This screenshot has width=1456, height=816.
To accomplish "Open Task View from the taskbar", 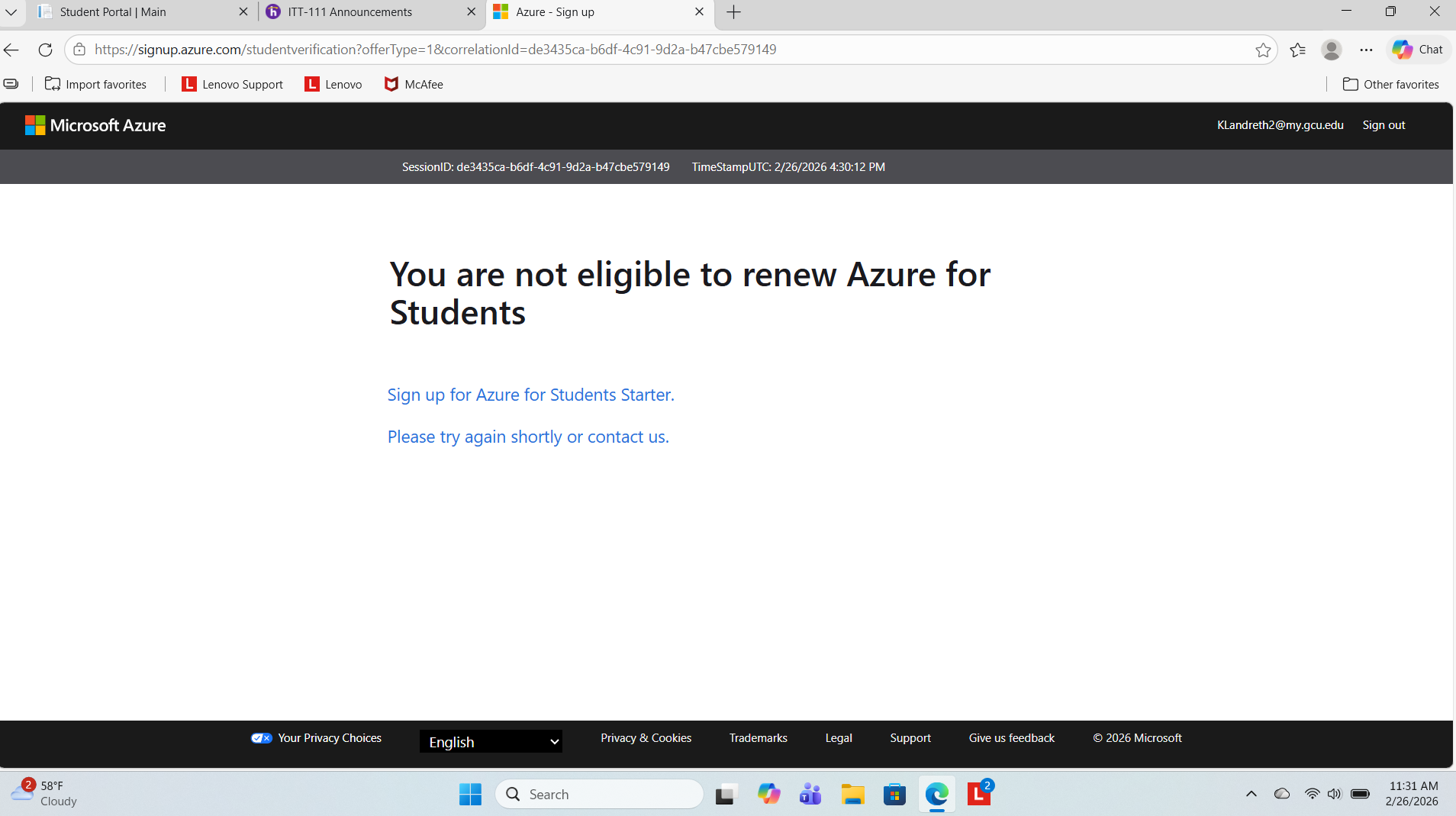I will point(726,795).
